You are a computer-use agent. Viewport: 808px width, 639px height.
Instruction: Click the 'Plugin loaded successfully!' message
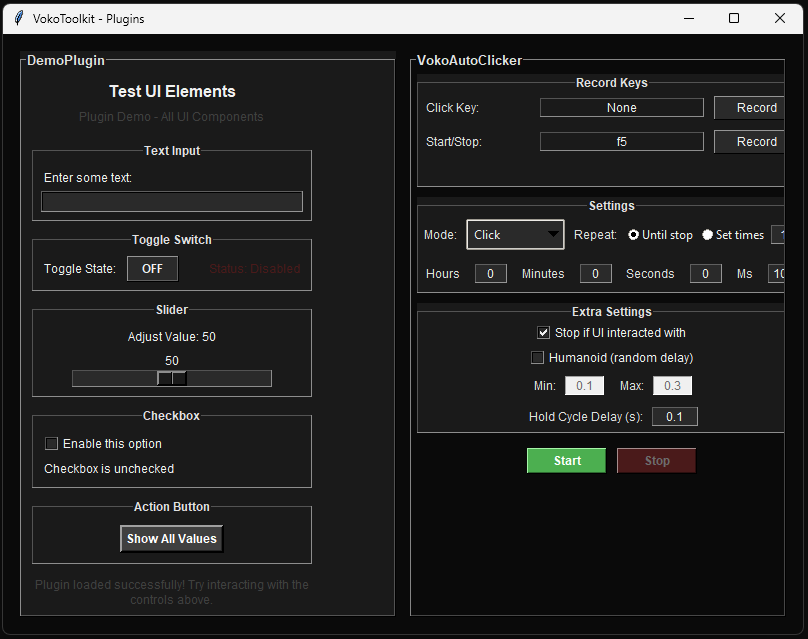pos(172,592)
